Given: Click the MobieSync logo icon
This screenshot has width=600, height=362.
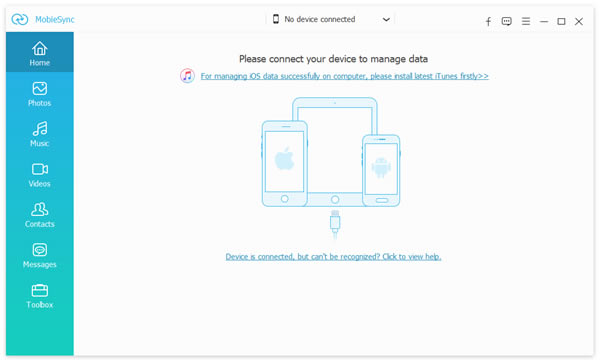Looking at the screenshot, I should tap(20, 19).
